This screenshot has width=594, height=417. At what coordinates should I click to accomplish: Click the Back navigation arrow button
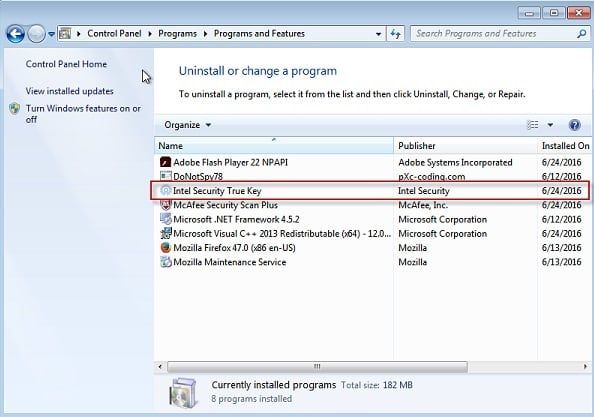tap(16, 34)
